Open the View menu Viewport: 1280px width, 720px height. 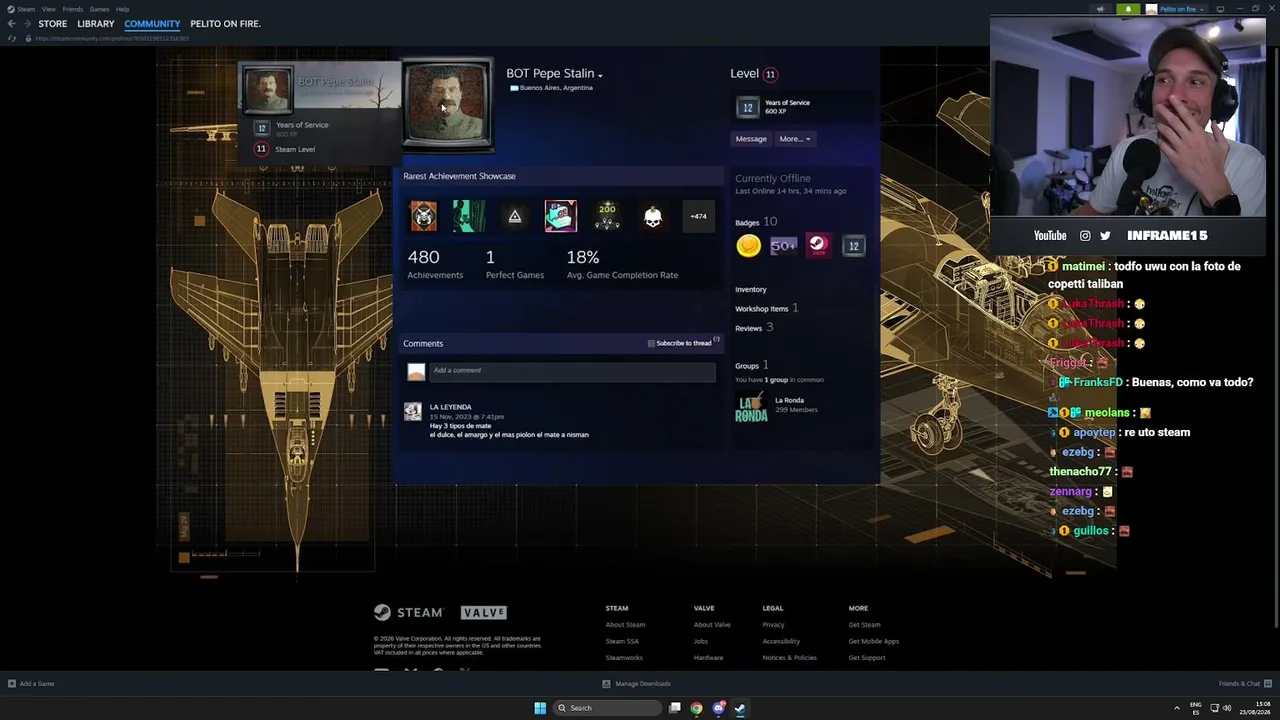pos(48,9)
